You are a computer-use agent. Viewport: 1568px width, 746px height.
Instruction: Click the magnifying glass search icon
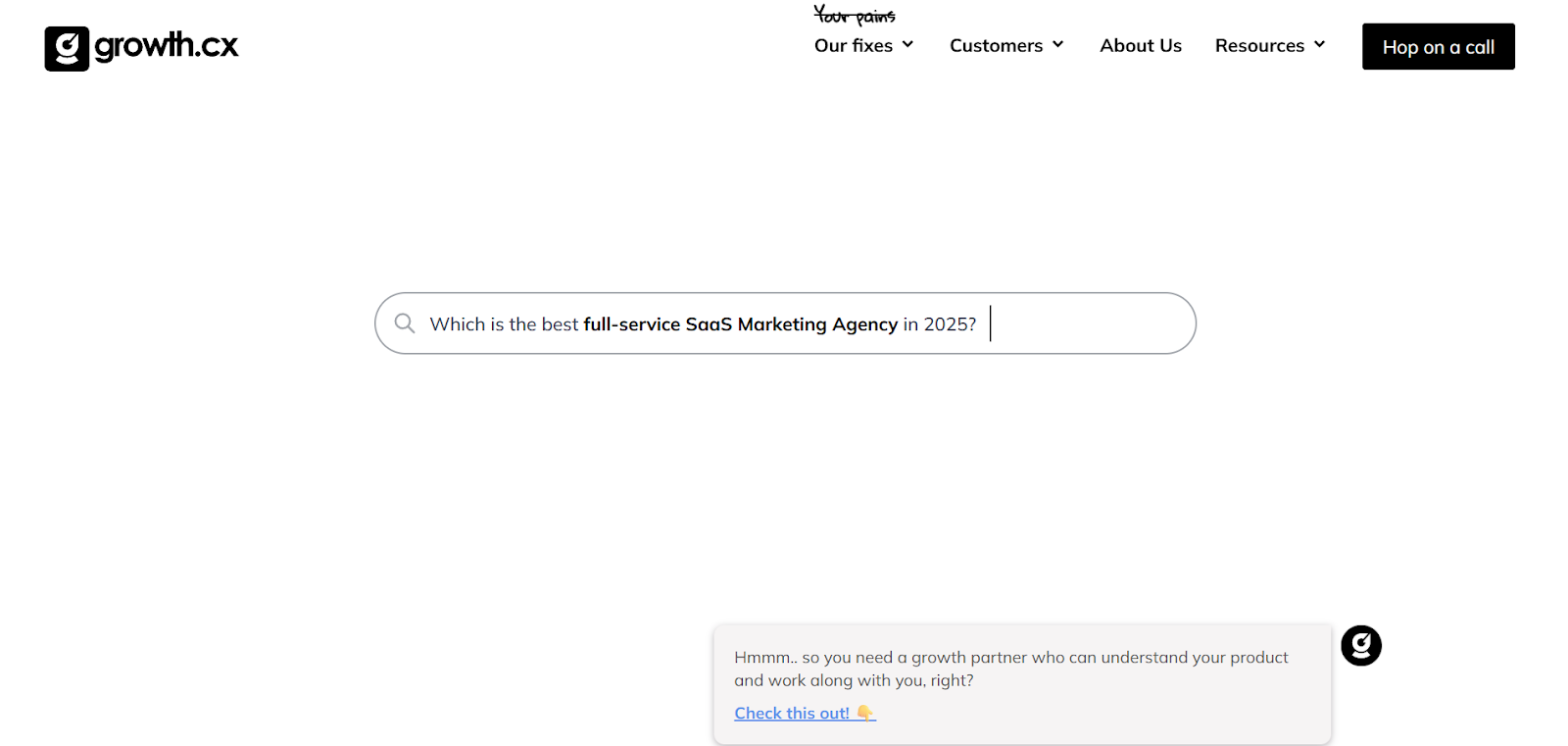point(405,323)
